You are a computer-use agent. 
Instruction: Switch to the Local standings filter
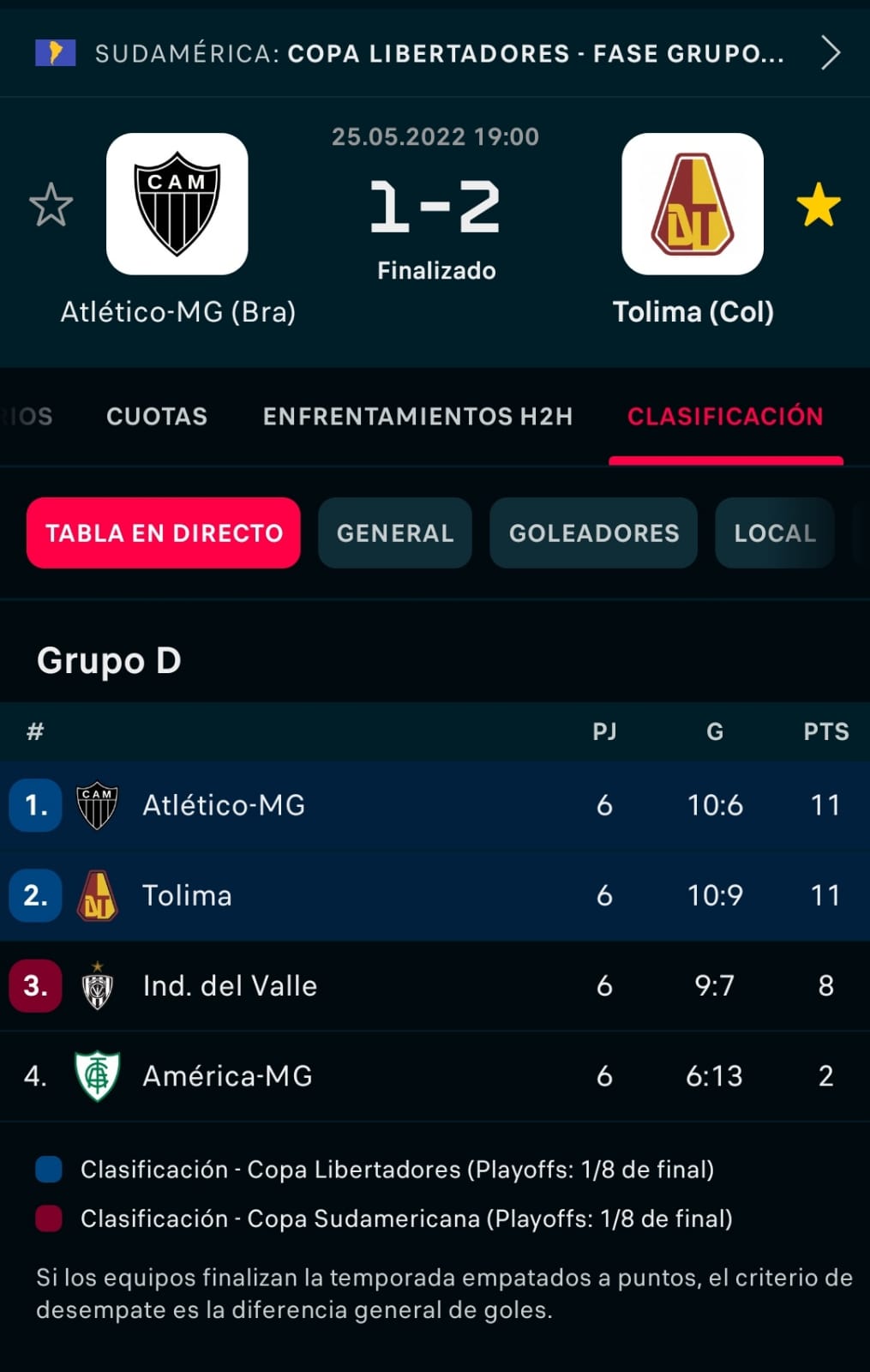(x=775, y=533)
